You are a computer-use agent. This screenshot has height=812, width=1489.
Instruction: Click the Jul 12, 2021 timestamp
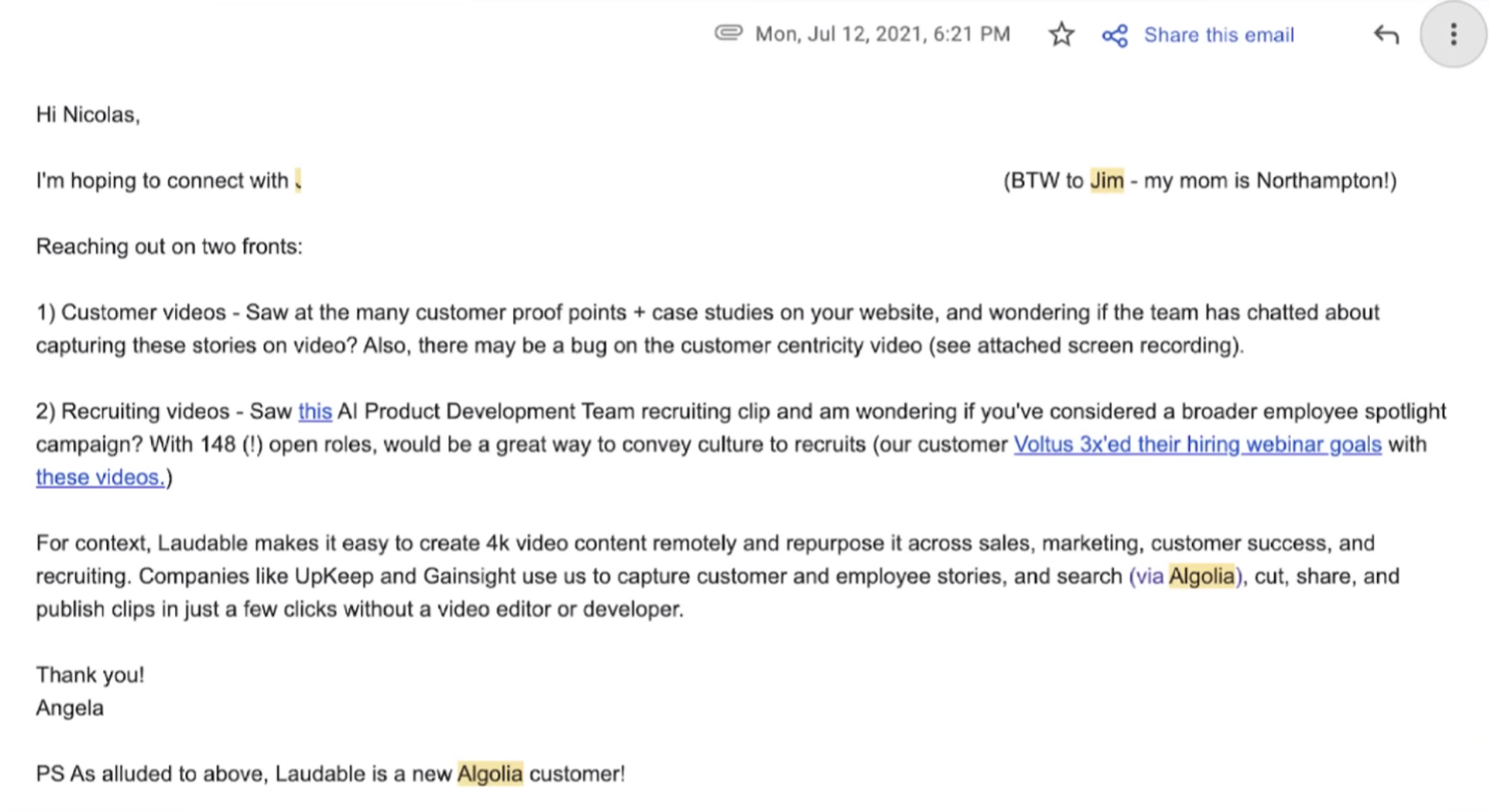[882, 34]
